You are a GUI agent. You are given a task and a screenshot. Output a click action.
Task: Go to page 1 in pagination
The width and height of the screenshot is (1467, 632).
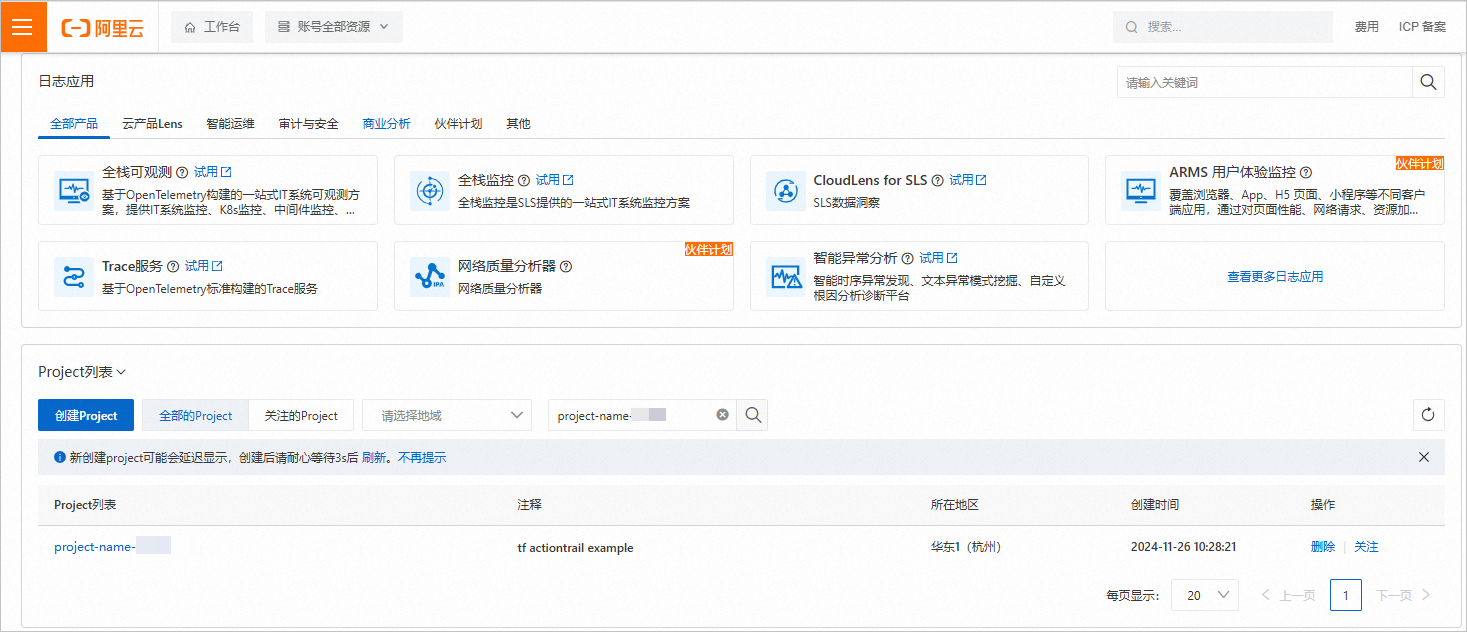[x=1346, y=595]
